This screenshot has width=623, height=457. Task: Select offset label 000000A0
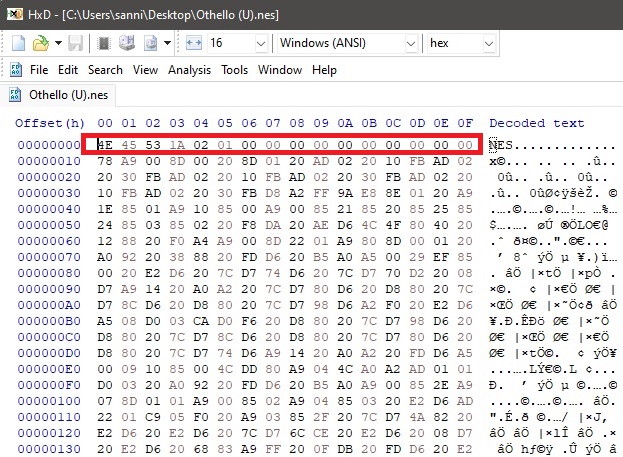click(x=49, y=305)
